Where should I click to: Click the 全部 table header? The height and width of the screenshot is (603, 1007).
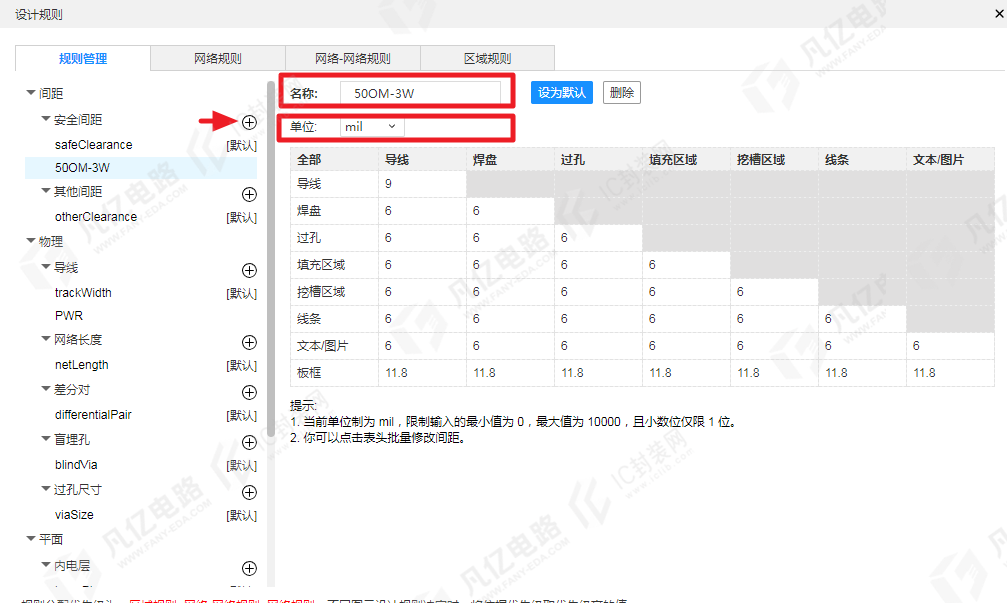click(x=335, y=159)
